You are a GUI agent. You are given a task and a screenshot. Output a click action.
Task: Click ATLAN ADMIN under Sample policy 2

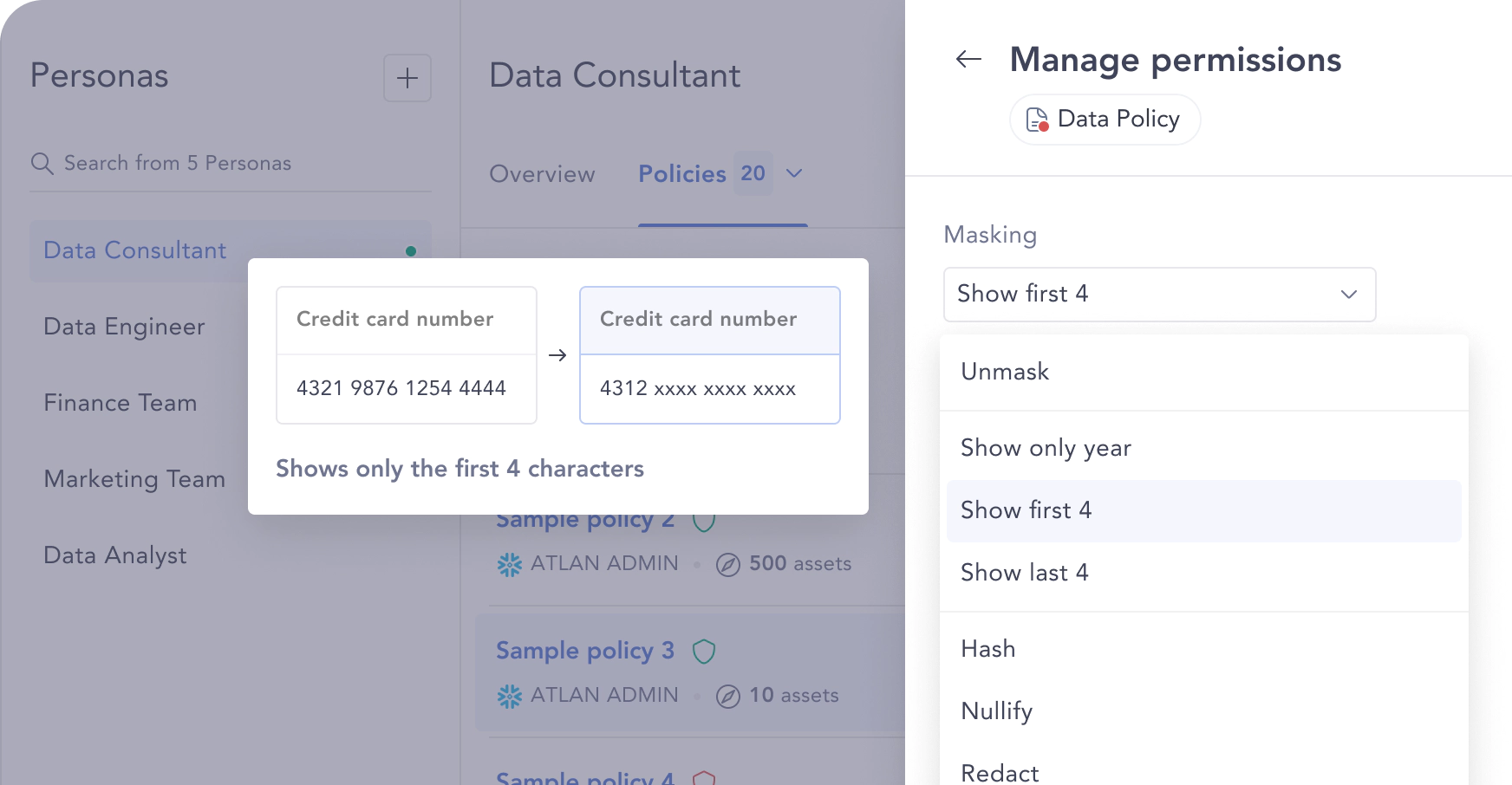pos(604,563)
